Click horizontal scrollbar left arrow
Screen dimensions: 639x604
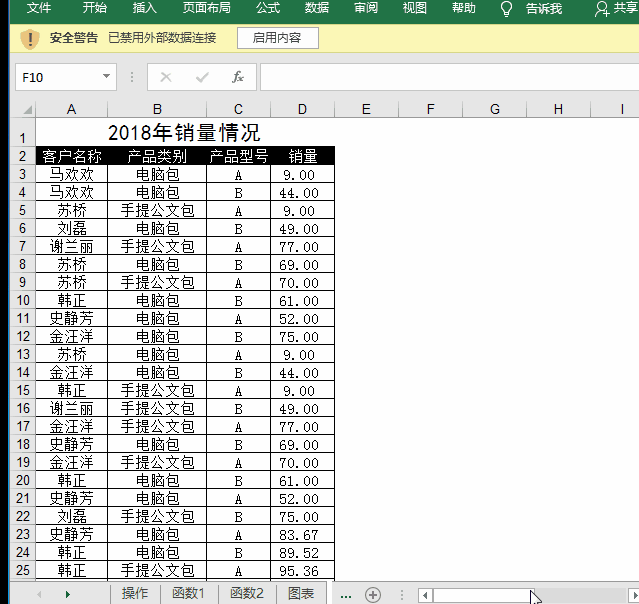click(x=425, y=595)
